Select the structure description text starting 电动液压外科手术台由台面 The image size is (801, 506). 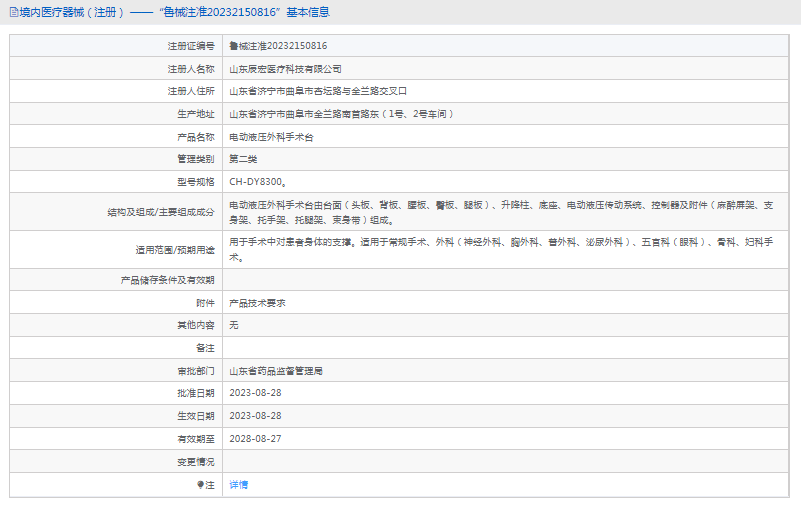click(x=501, y=212)
